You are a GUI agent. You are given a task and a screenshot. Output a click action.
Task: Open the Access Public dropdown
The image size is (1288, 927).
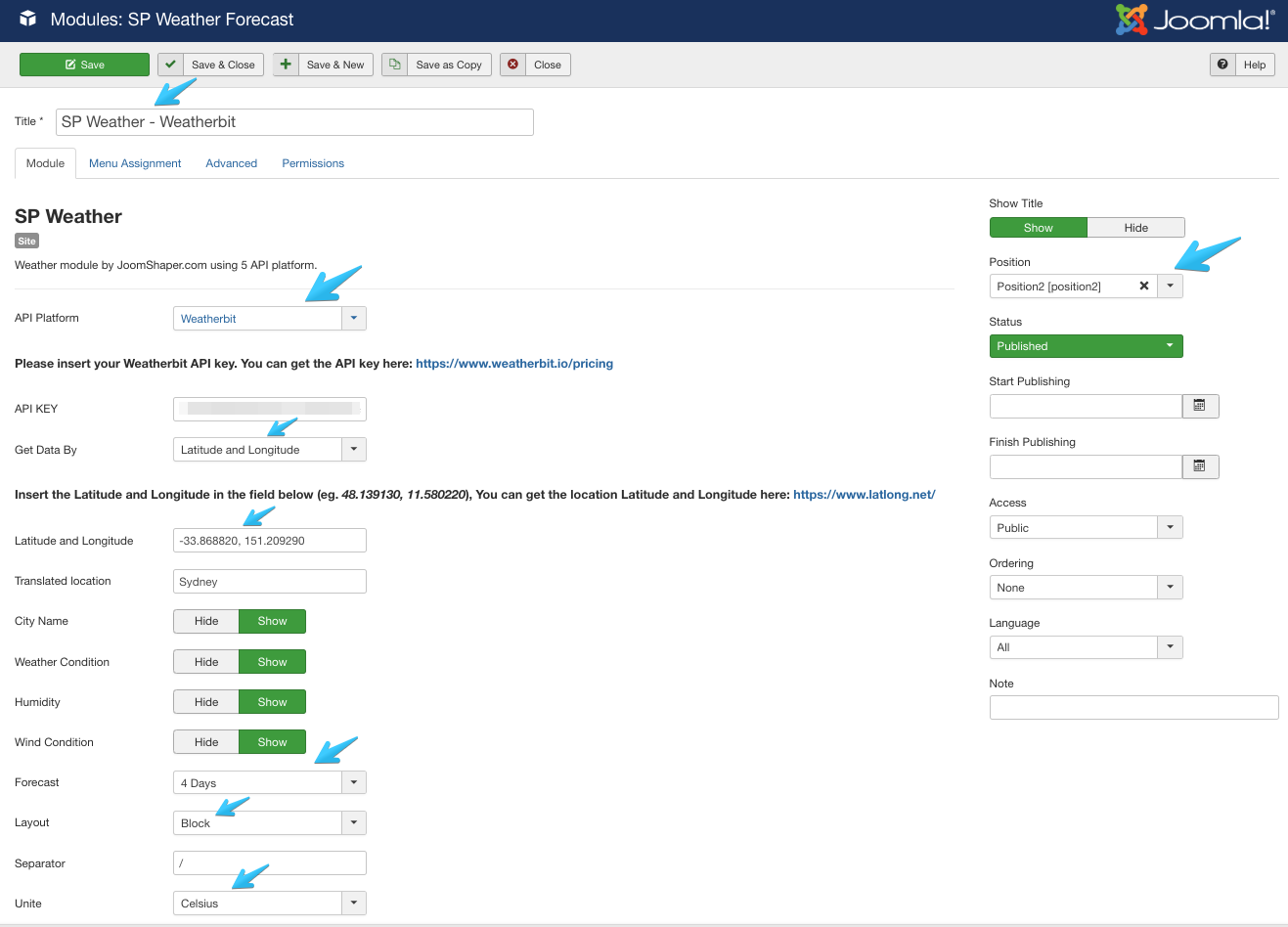[1087, 528]
